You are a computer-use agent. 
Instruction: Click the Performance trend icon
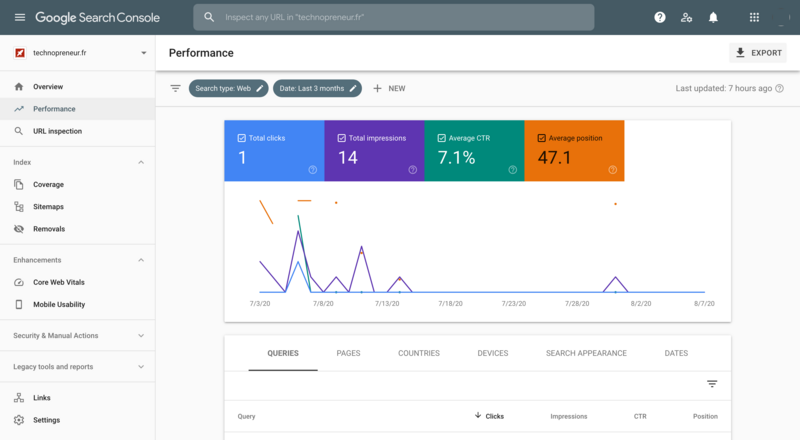pos(19,109)
